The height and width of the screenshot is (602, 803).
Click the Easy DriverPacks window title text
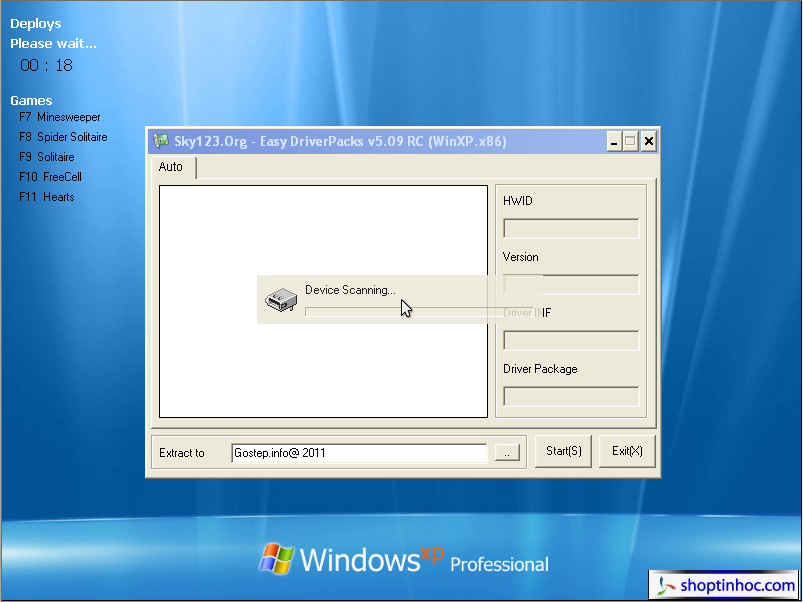(340, 141)
